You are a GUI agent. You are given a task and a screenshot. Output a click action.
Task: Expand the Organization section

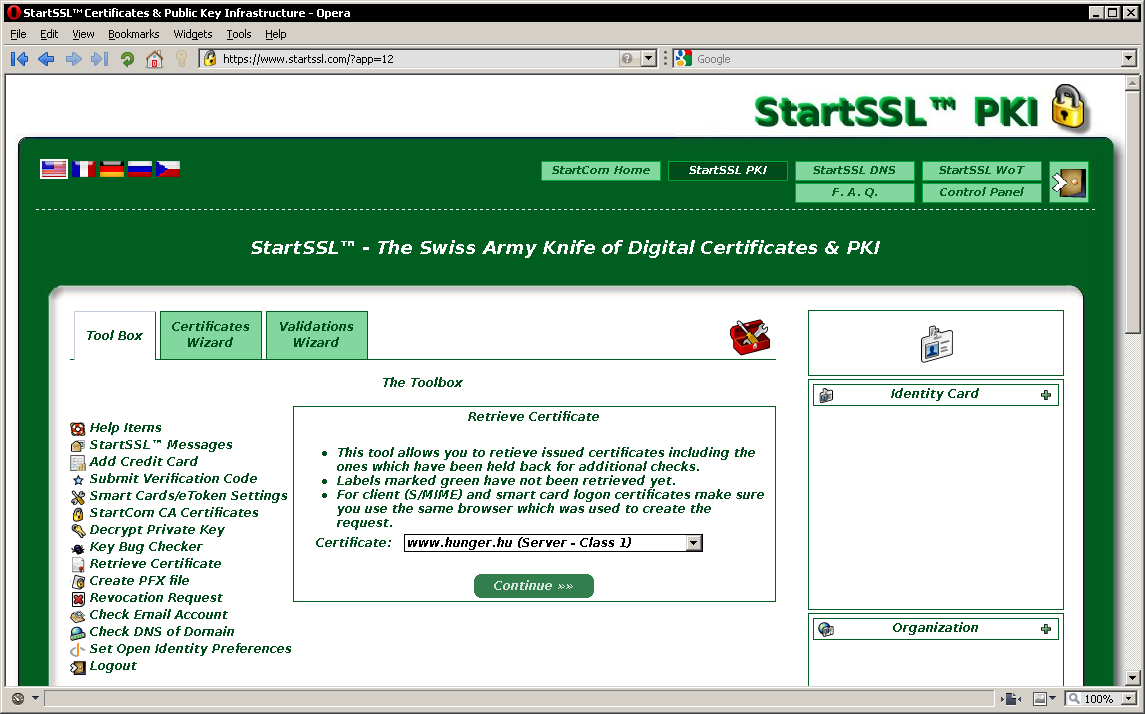click(x=1046, y=629)
